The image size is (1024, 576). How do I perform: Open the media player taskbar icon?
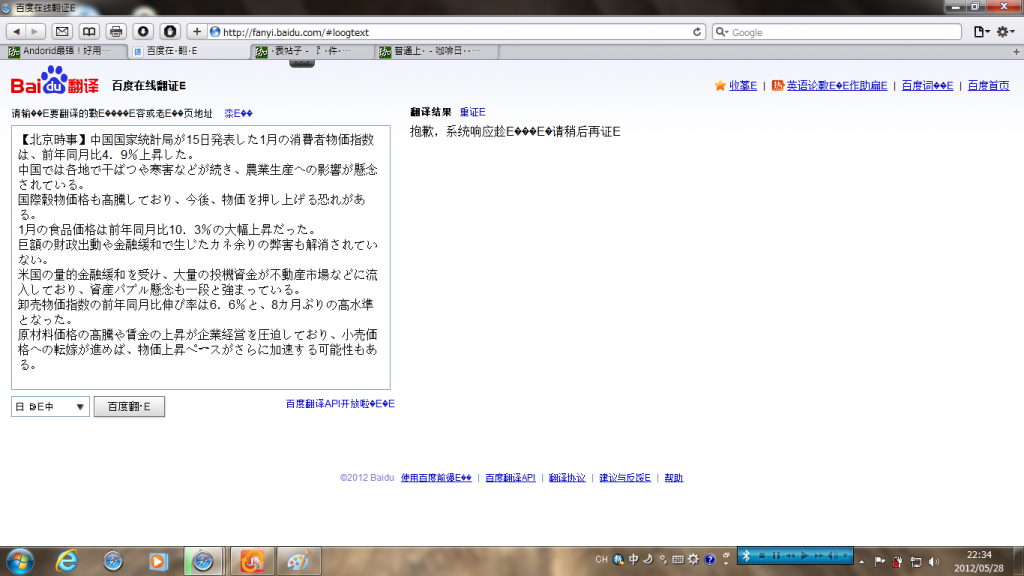(x=157, y=561)
